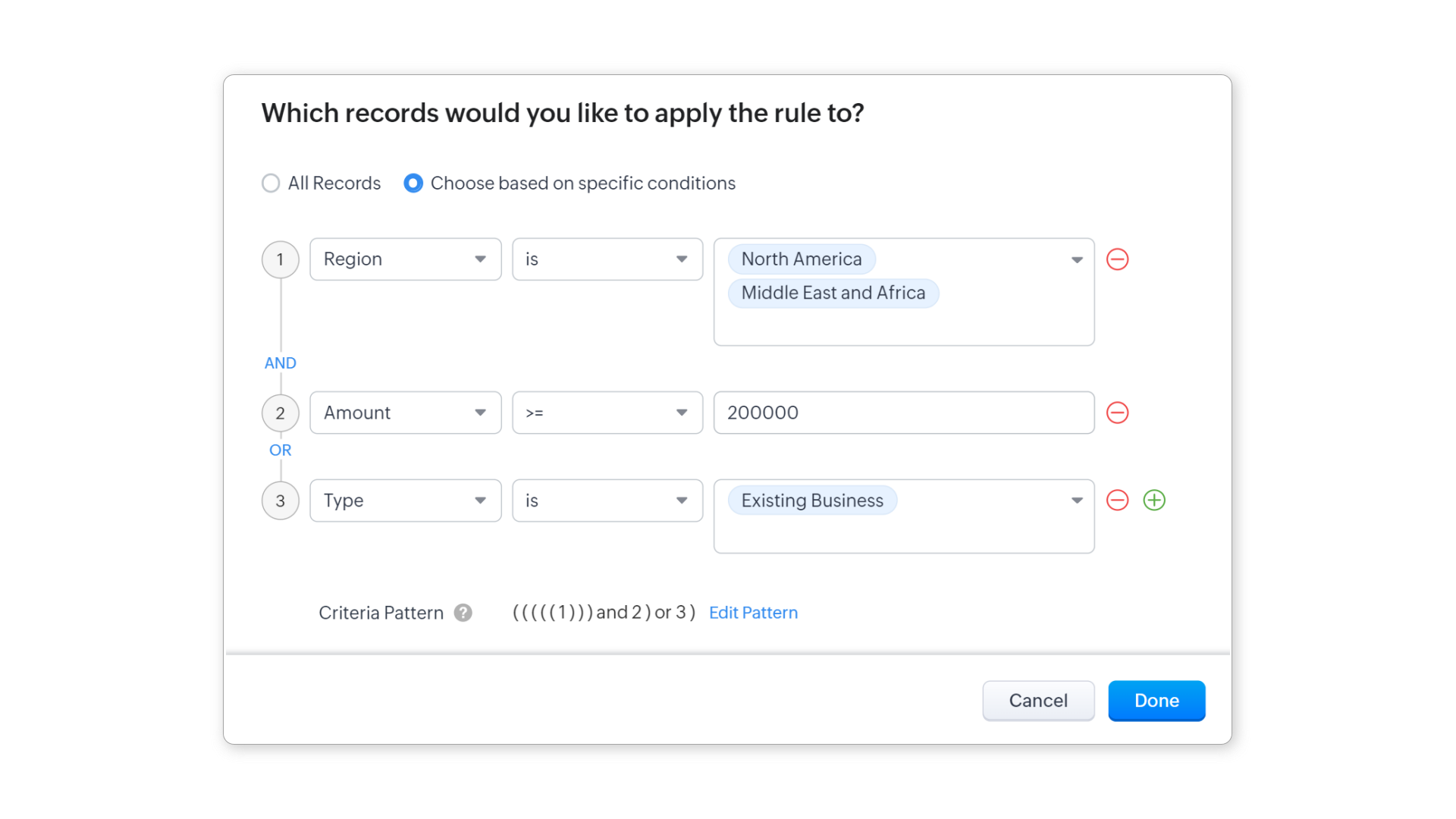Open the Type field dropdown

tap(405, 500)
